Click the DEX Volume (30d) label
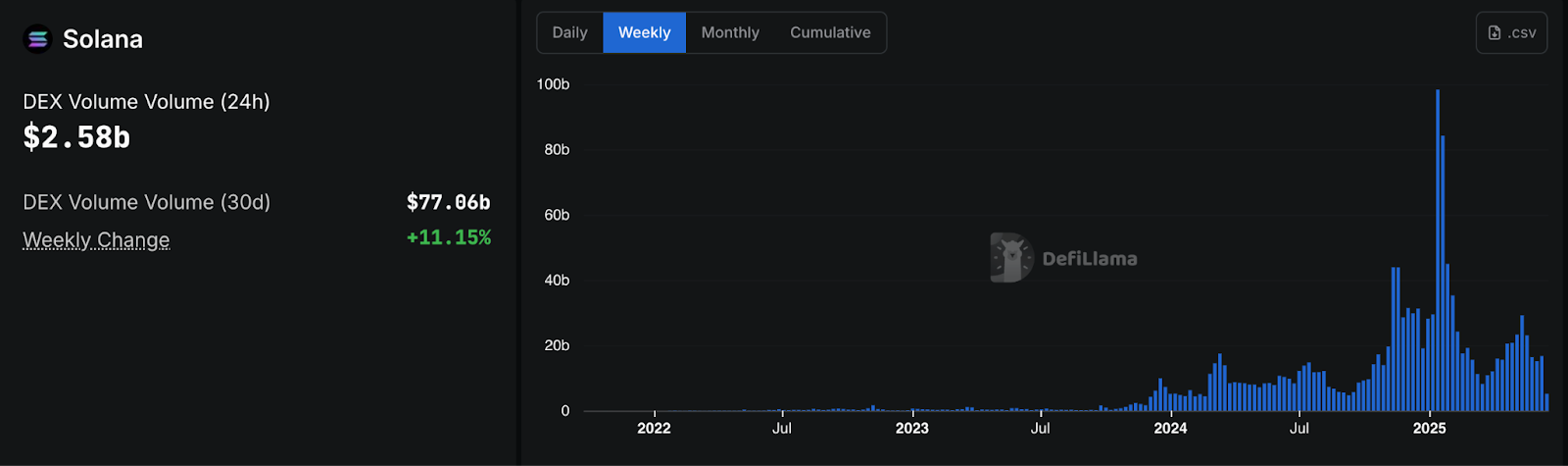Screen dimensions: 1568x466 (x=147, y=202)
